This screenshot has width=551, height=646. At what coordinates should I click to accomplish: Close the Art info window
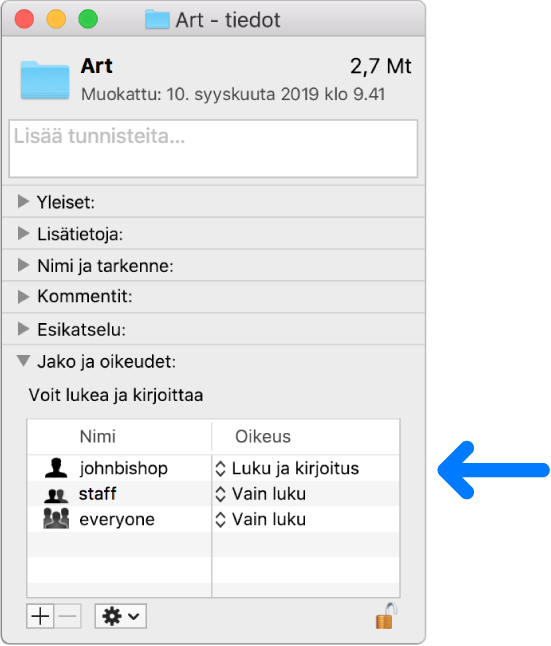(24, 19)
